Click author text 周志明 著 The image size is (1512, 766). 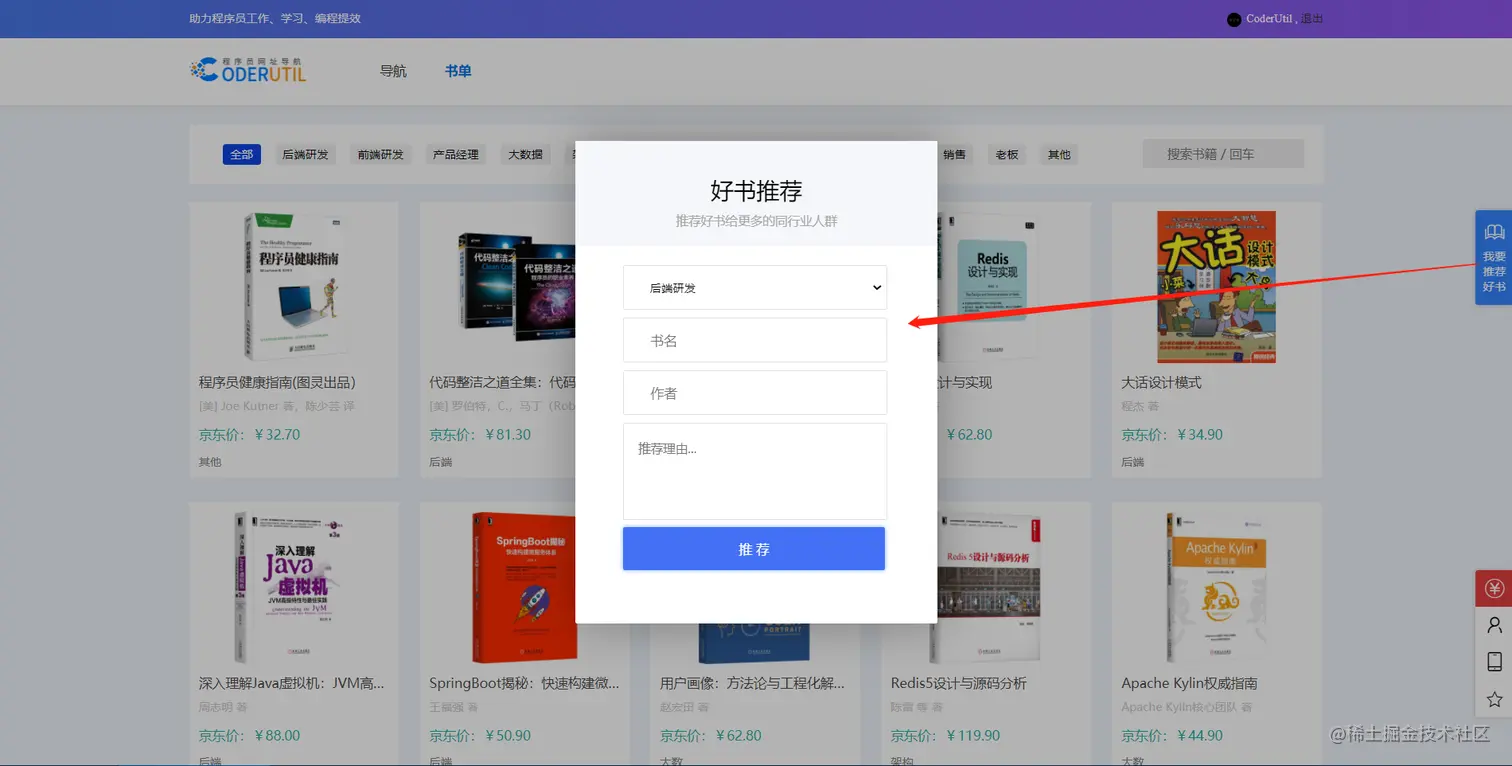pyautogui.click(x=223, y=707)
